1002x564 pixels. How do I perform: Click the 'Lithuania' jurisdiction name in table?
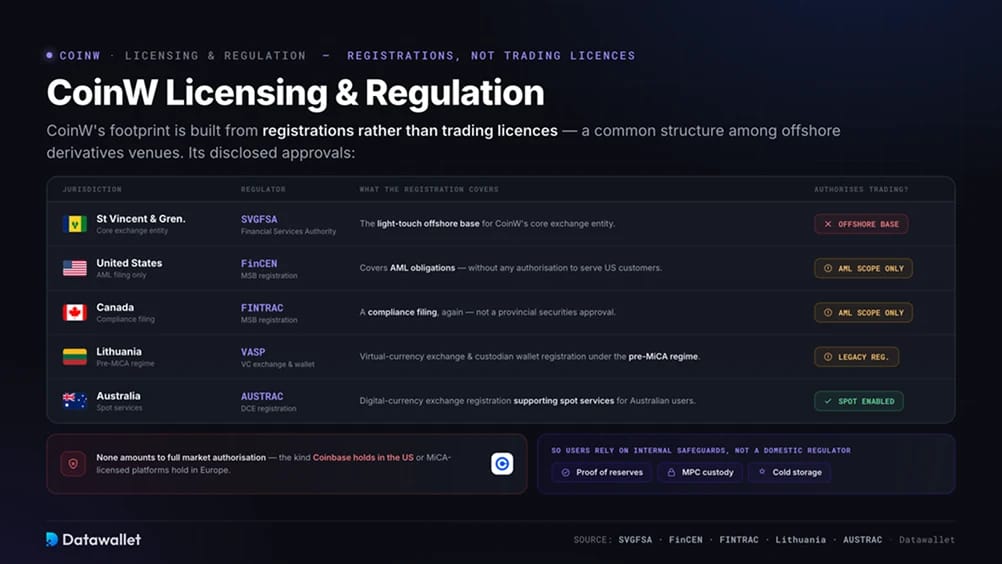pos(119,351)
